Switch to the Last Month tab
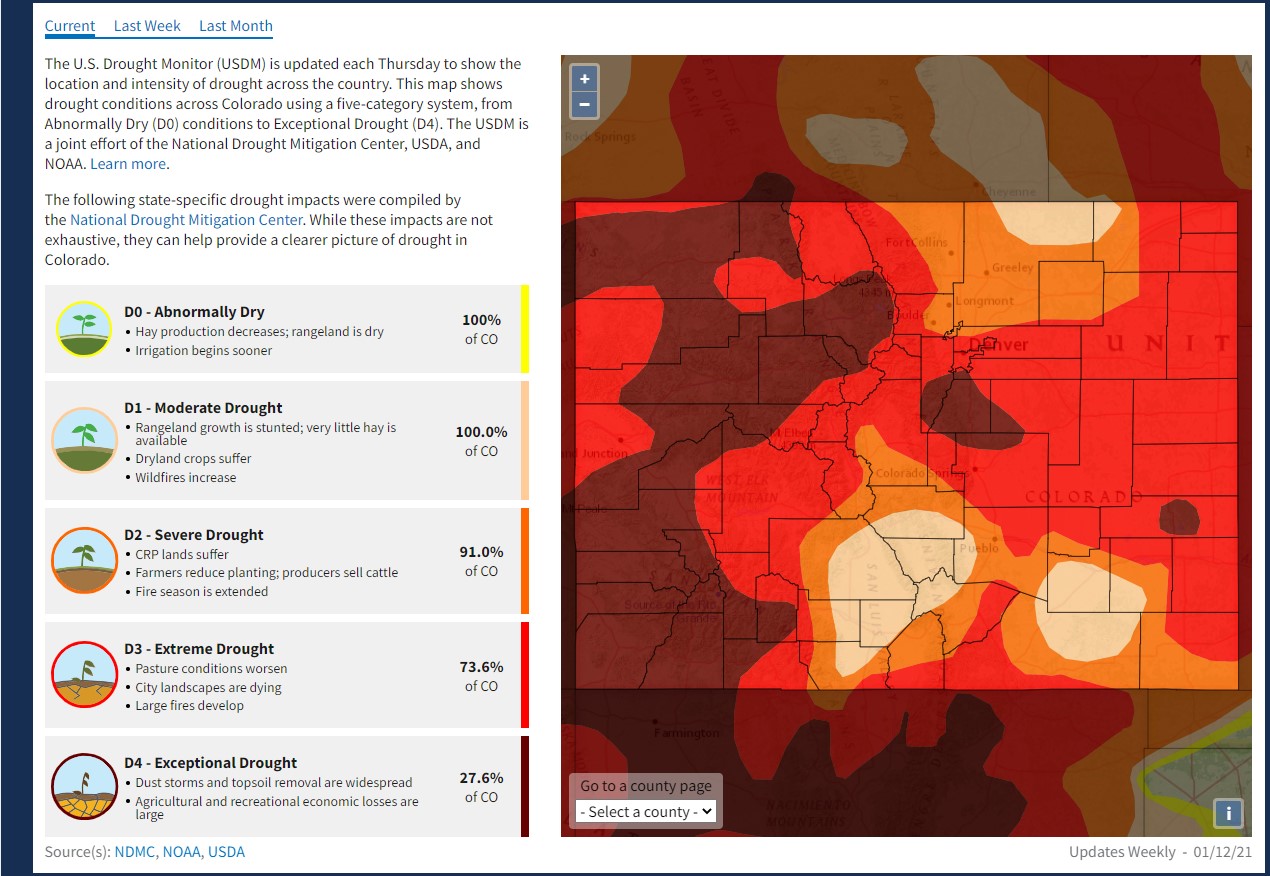Image resolution: width=1270 pixels, height=876 pixels. point(235,26)
